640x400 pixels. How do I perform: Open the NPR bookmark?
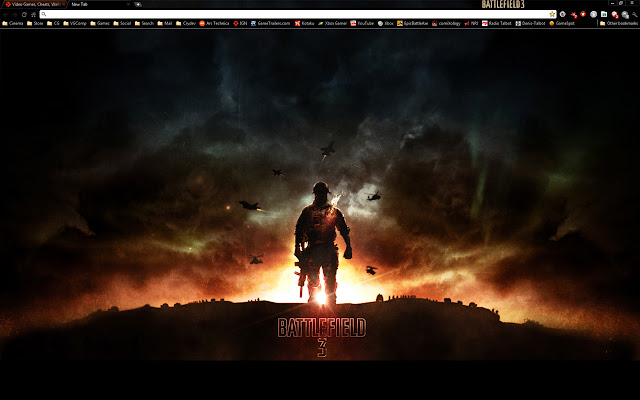[x=471, y=23]
